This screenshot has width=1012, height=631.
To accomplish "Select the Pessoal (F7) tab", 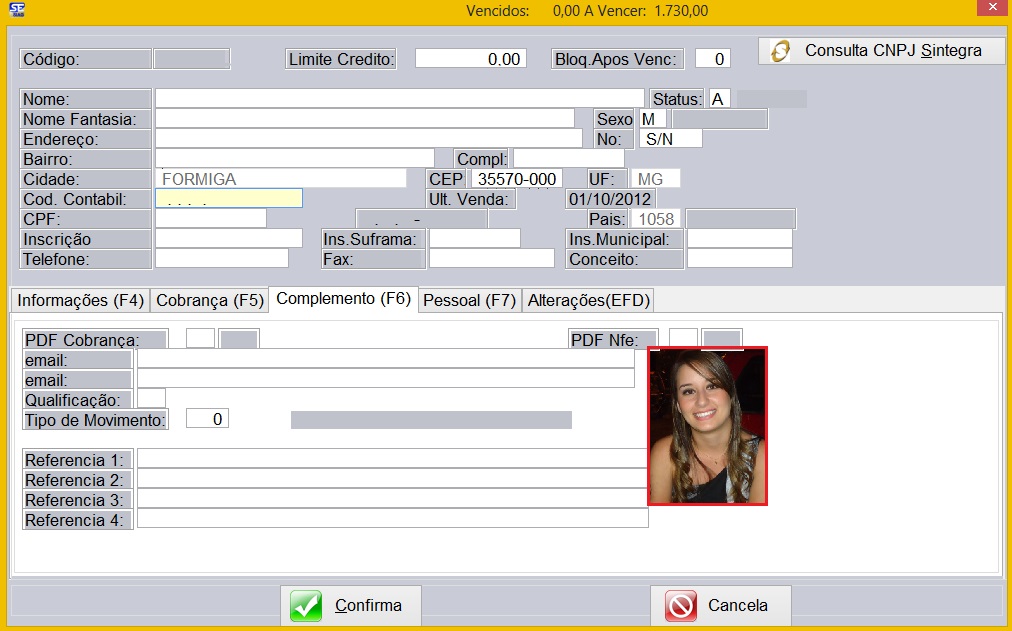I will [x=469, y=300].
